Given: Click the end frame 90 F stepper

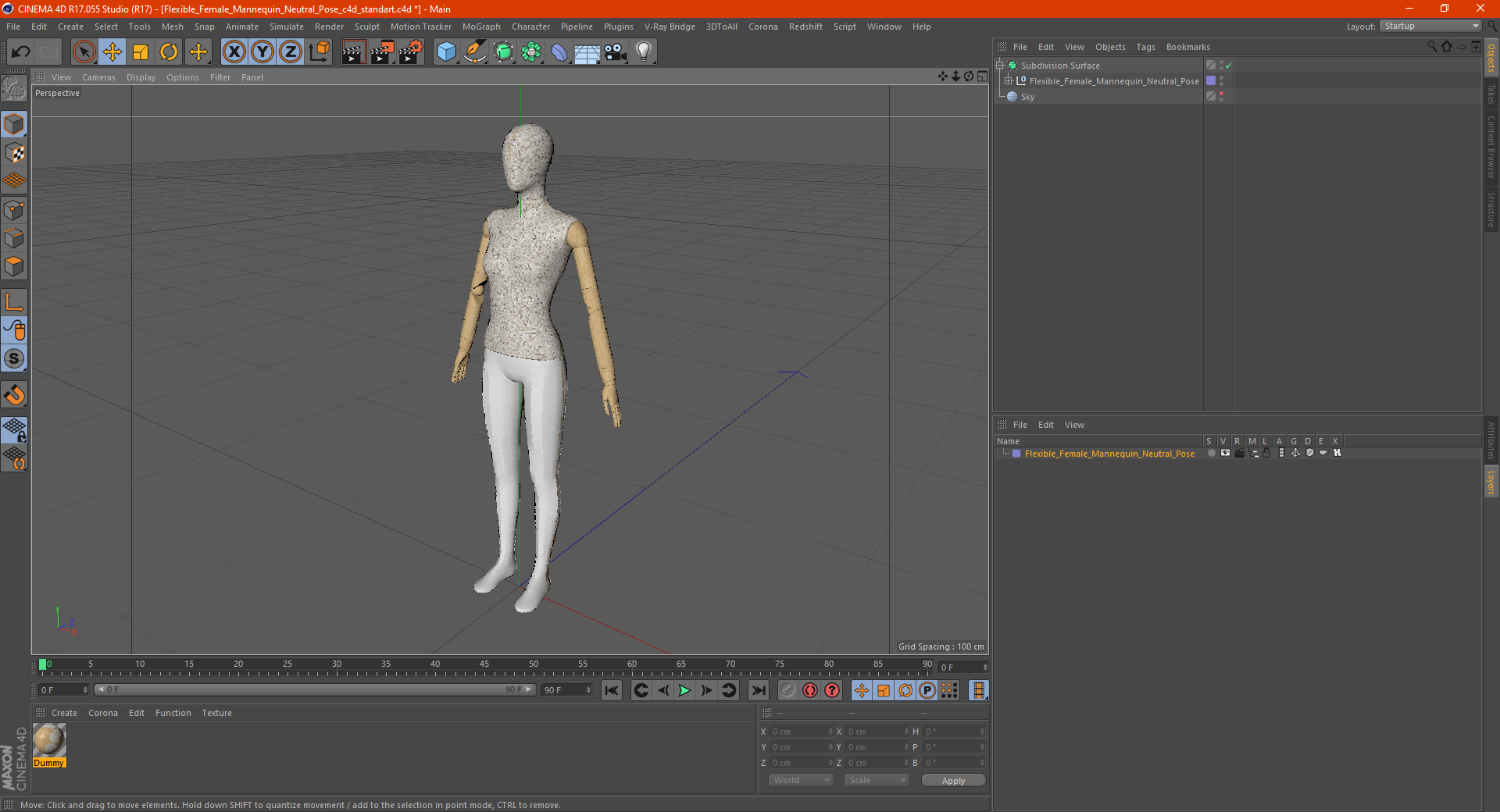Looking at the screenshot, I should [x=588, y=690].
